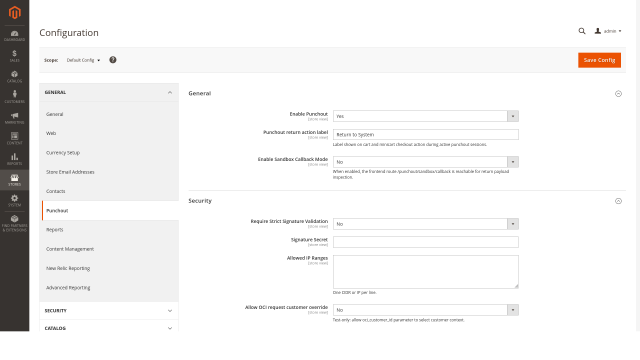Open the Customers sidebar menu
The height and width of the screenshot is (360, 640).
[14, 97]
